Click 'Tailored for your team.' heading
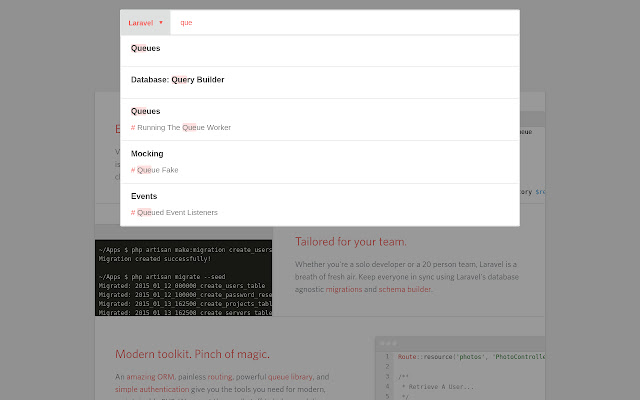640x400 pixels. pos(351,242)
